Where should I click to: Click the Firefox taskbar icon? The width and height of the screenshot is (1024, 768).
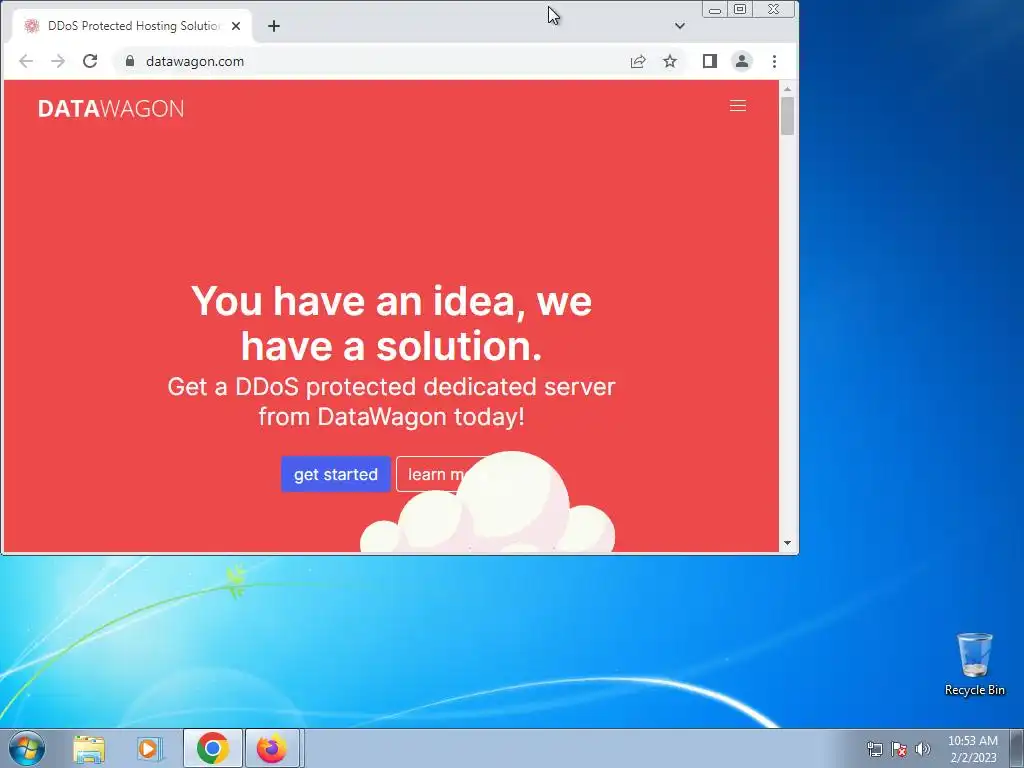click(x=272, y=748)
